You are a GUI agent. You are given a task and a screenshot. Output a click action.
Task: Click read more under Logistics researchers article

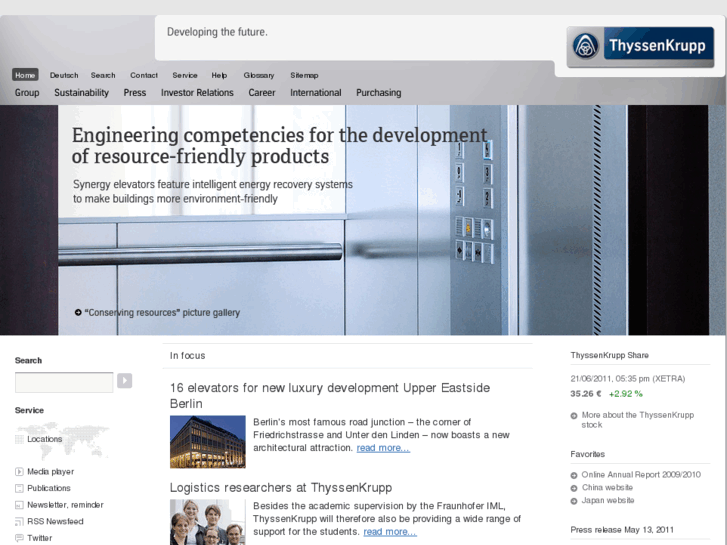[x=390, y=532]
